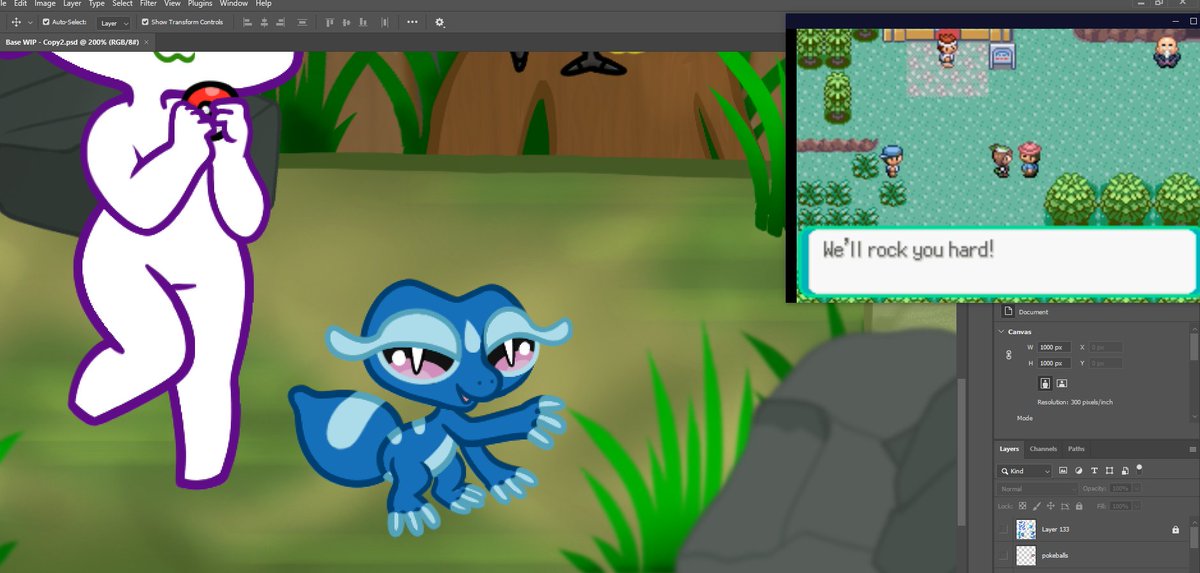Toggle layer filtering on/off switch
This screenshot has width=1200, height=573.
[x=1139, y=468]
